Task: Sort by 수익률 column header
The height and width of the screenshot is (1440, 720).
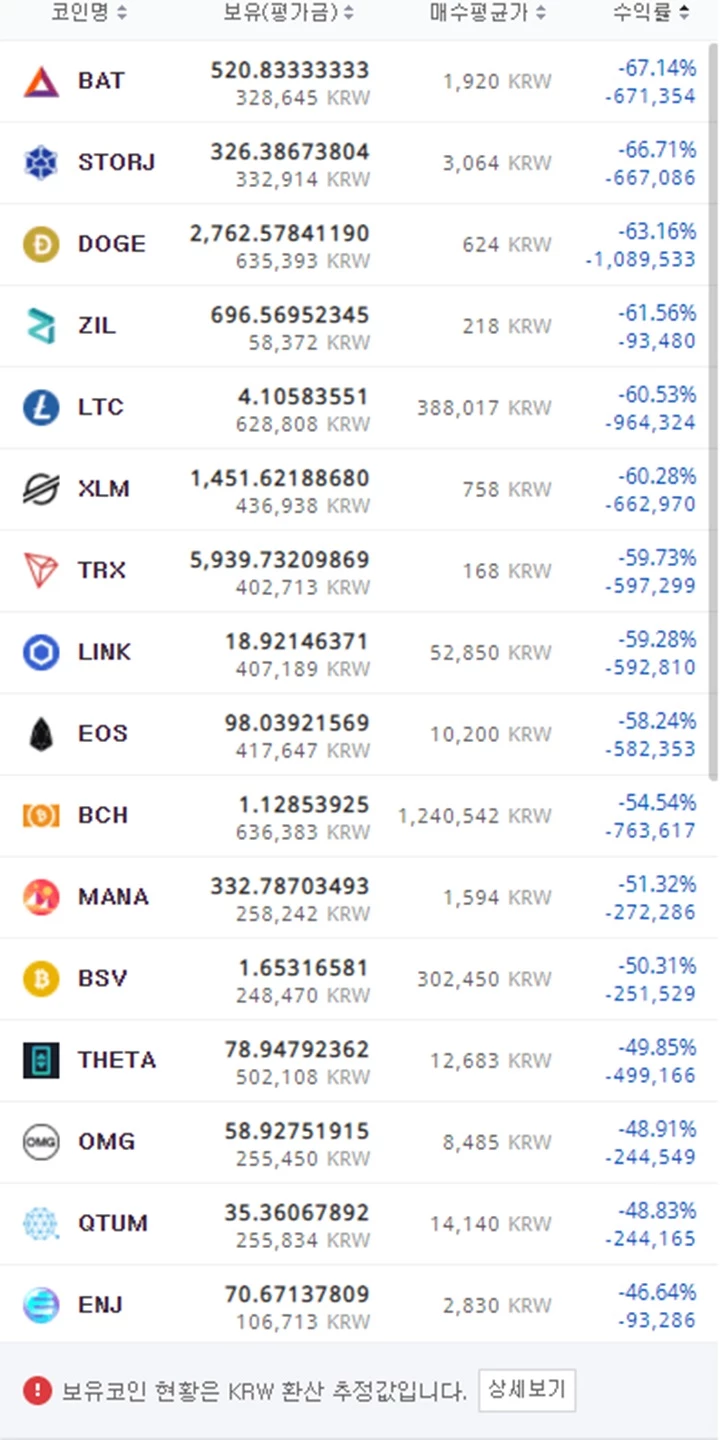Action: click(651, 13)
